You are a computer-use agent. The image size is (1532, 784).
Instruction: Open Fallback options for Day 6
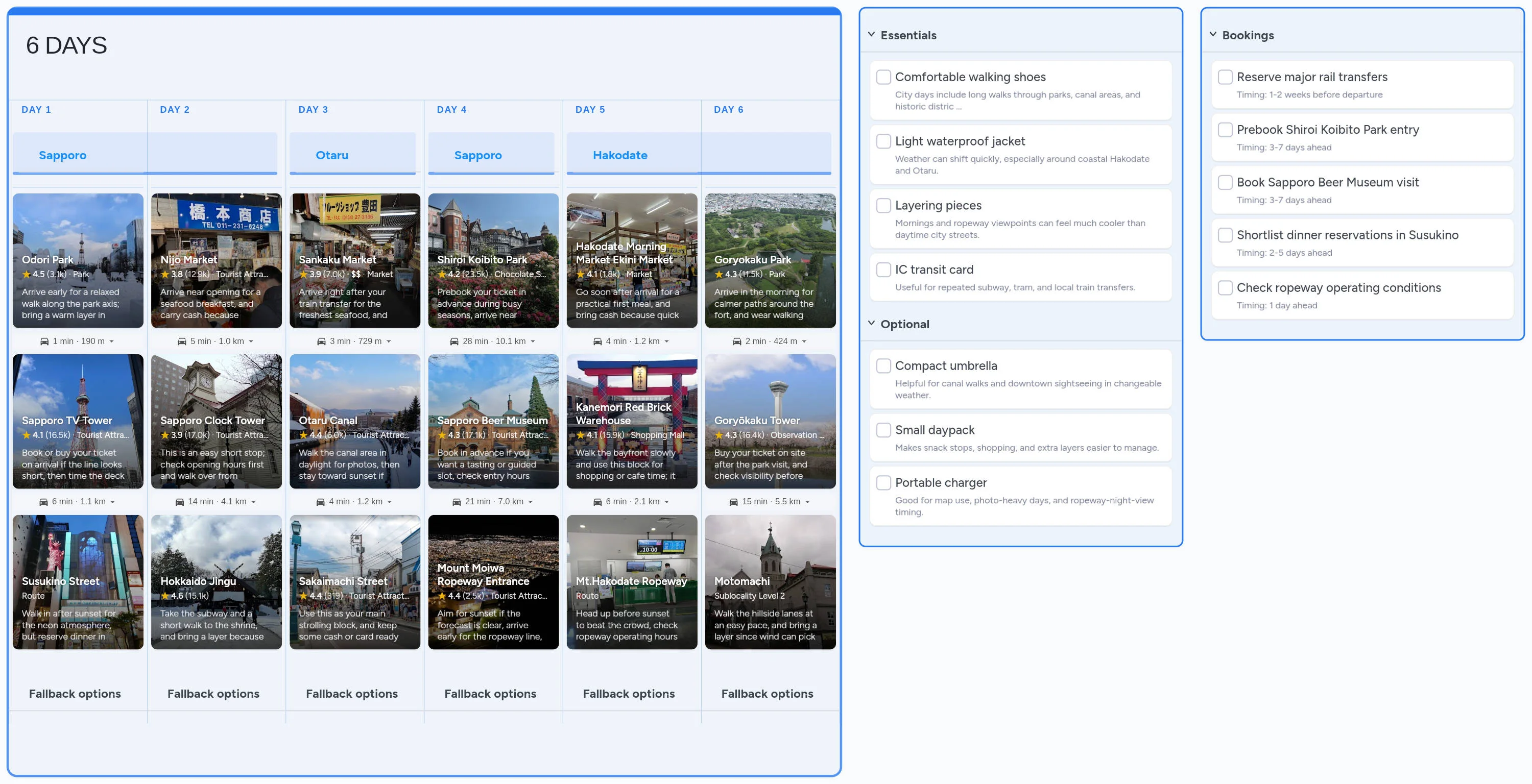click(x=767, y=693)
